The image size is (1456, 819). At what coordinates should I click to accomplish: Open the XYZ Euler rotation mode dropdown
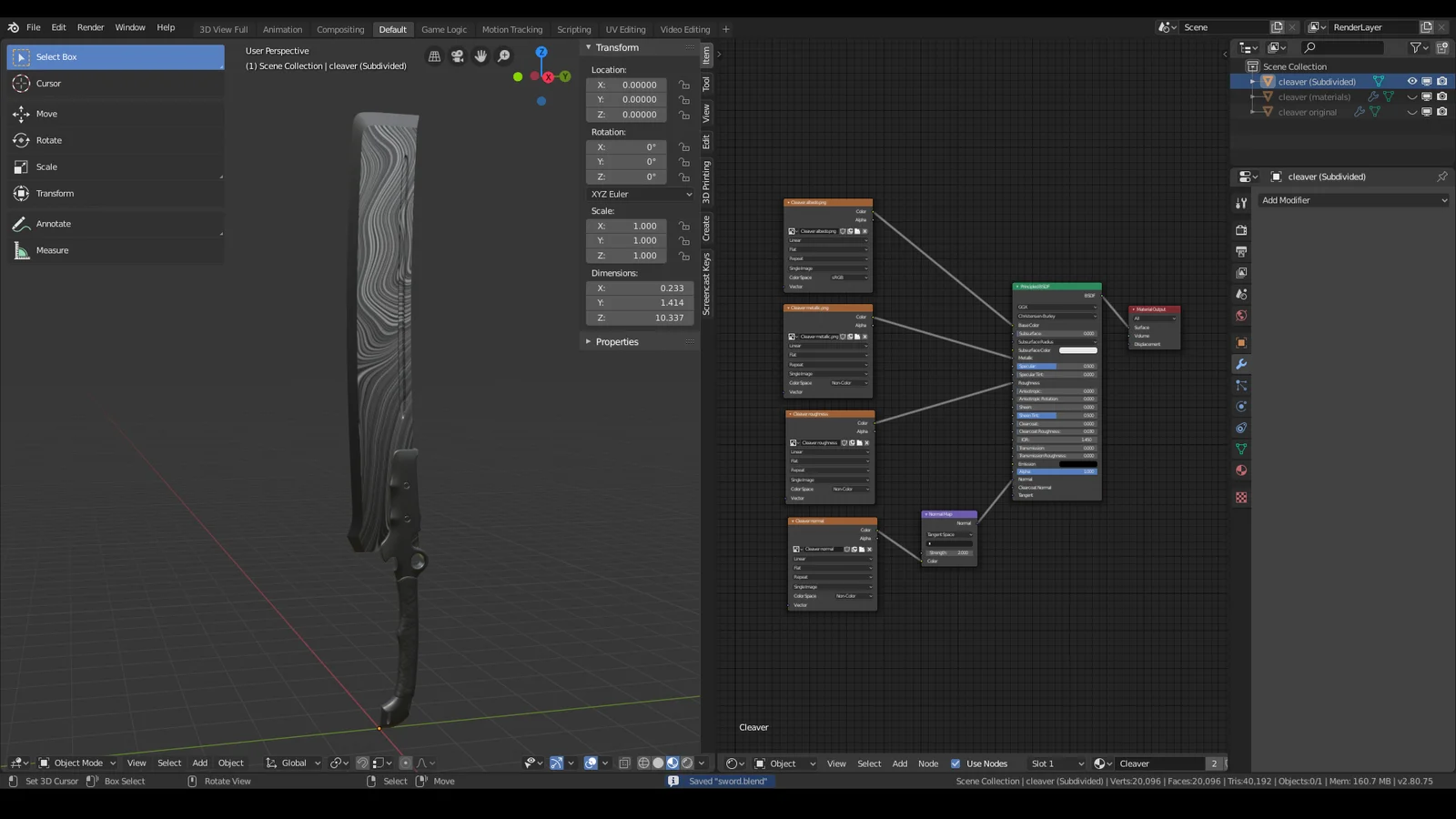click(639, 194)
